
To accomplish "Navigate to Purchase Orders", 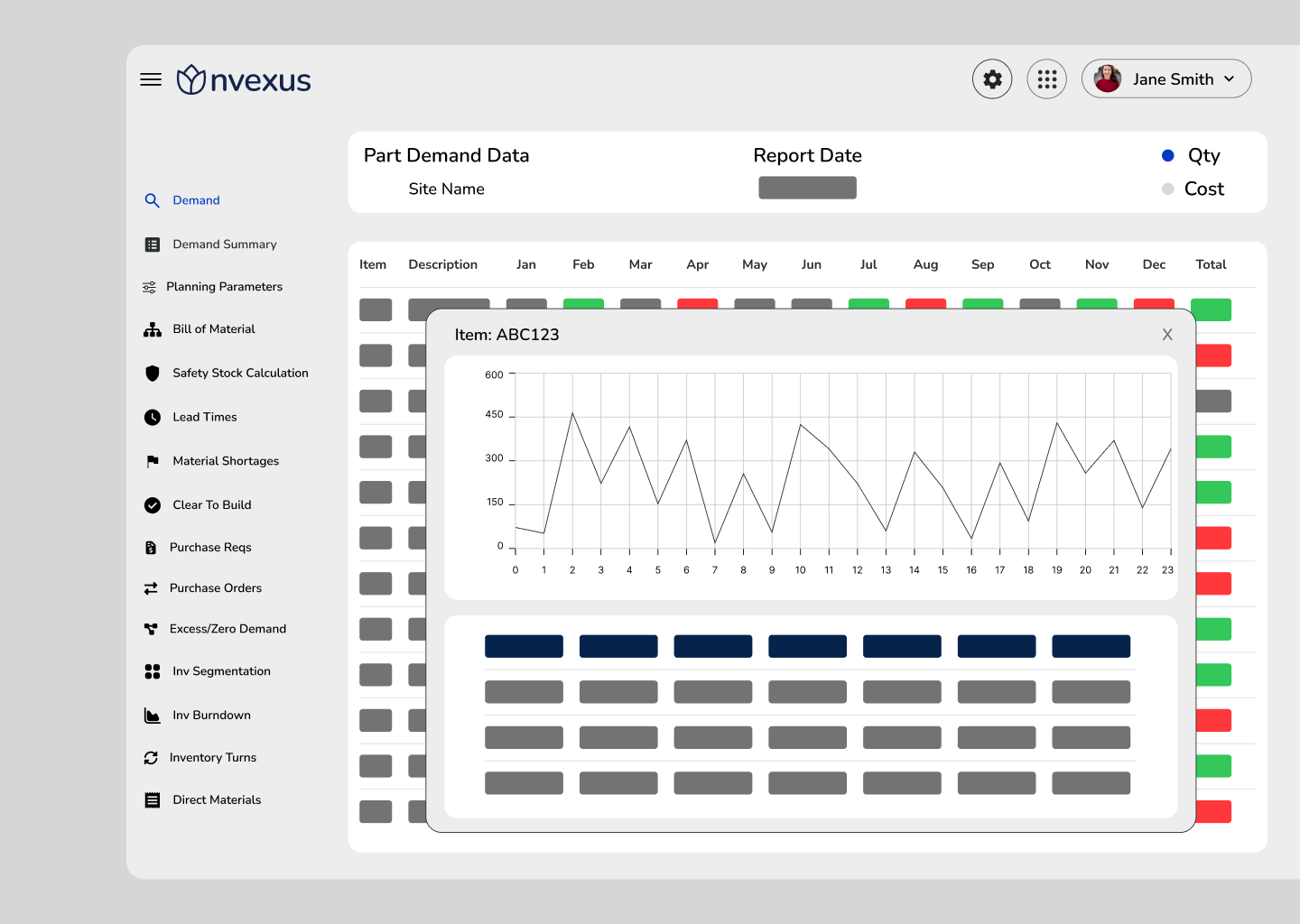I will [216, 588].
